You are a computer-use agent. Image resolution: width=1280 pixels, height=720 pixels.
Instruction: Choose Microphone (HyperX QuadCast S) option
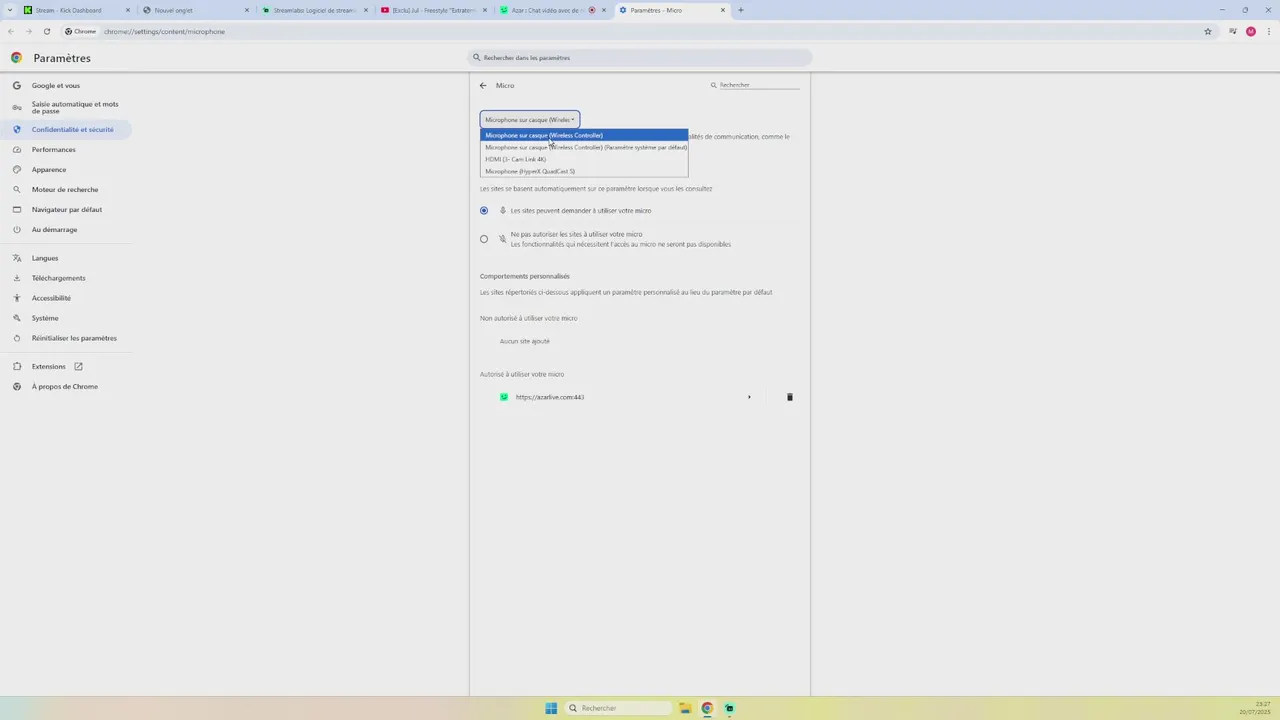(x=584, y=171)
